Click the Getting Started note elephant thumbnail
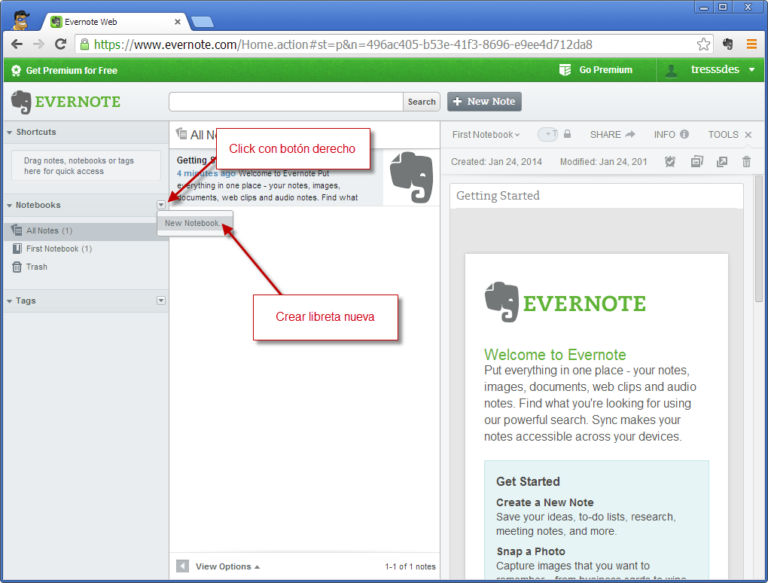 pyautogui.click(x=411, y=177)
